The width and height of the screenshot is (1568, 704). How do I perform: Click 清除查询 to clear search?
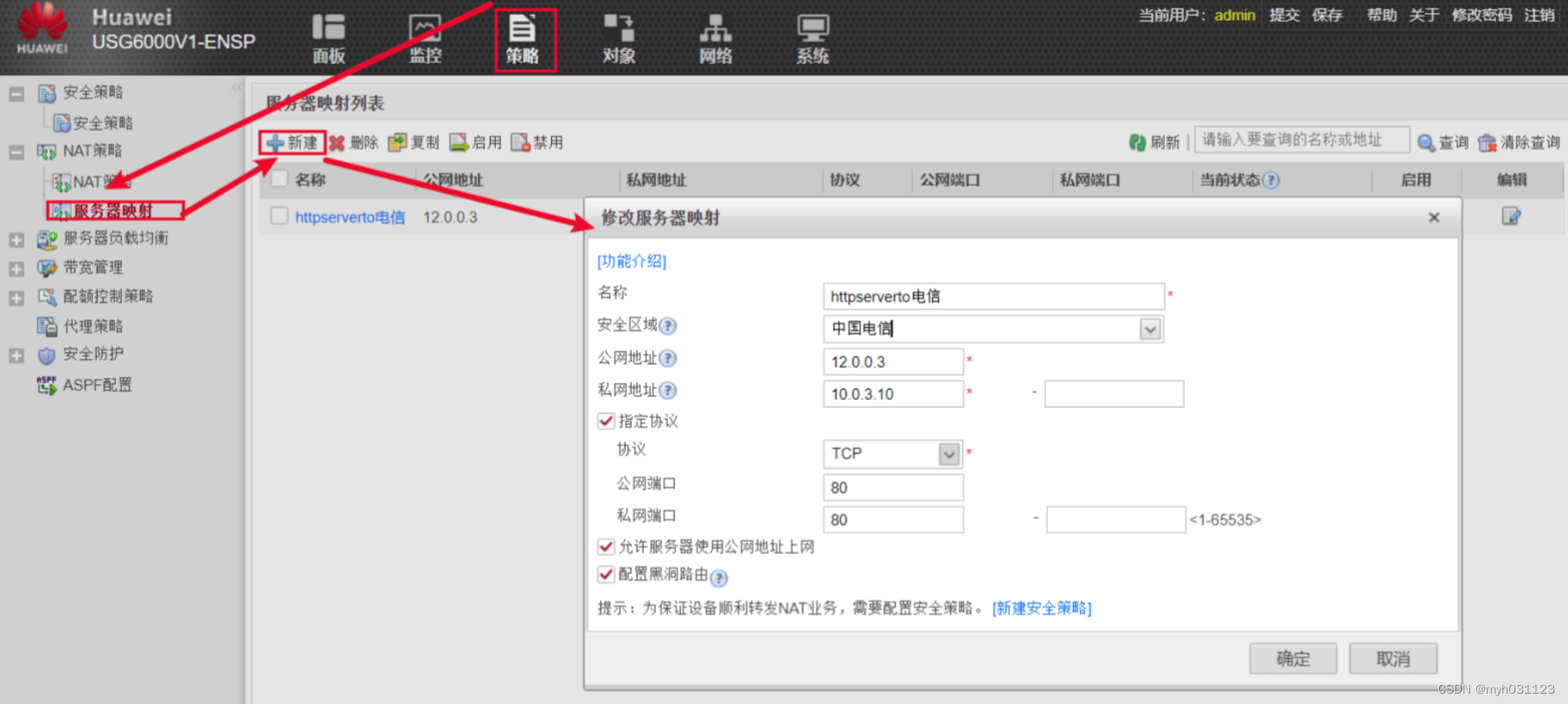click(1519, 142)
